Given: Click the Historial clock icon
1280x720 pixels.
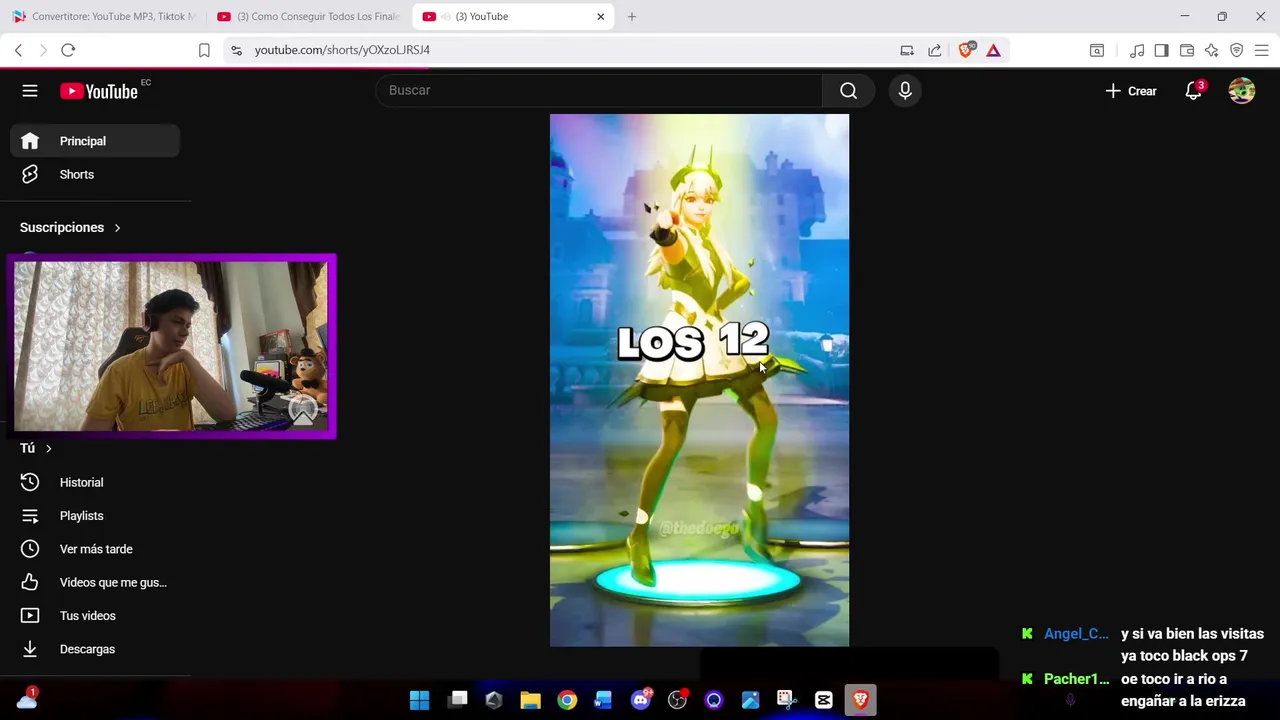Looking at the screenshot, I should click(30, 482).
